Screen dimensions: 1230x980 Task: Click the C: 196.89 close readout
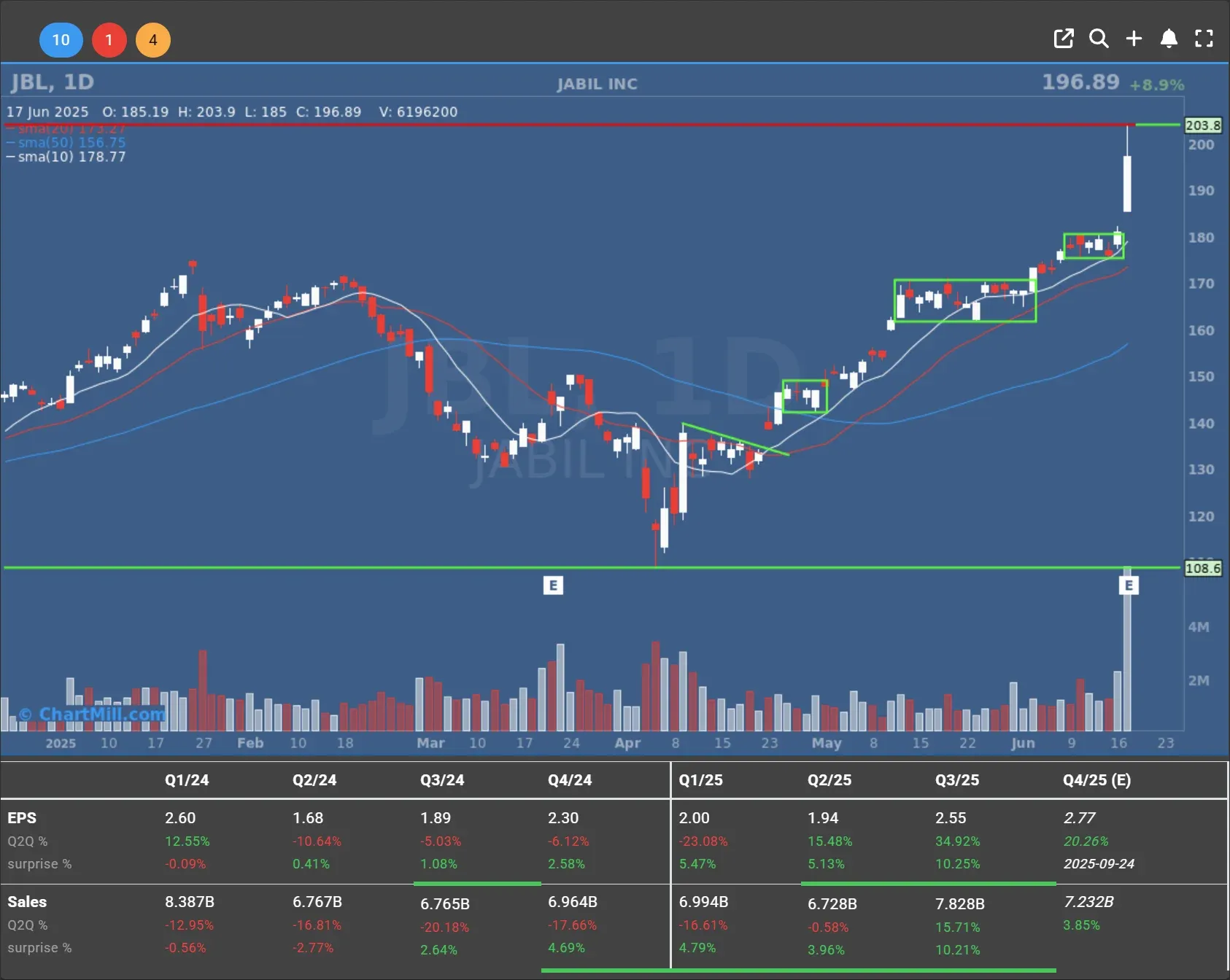tap(328, 112)
